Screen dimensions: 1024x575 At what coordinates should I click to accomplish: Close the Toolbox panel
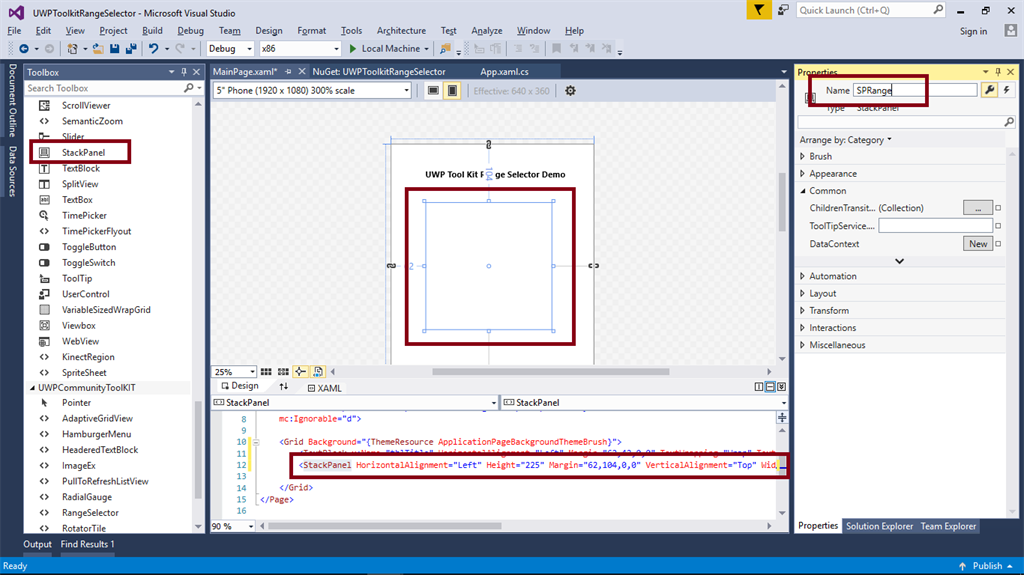(x=196, y=72)
